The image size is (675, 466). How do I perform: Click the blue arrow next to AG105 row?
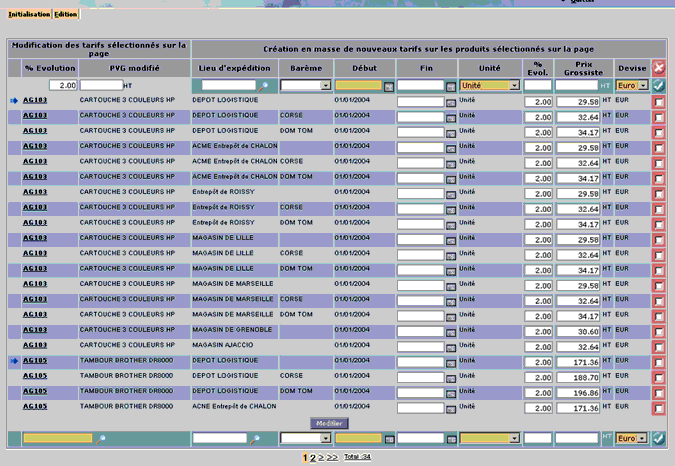point(14,361)
